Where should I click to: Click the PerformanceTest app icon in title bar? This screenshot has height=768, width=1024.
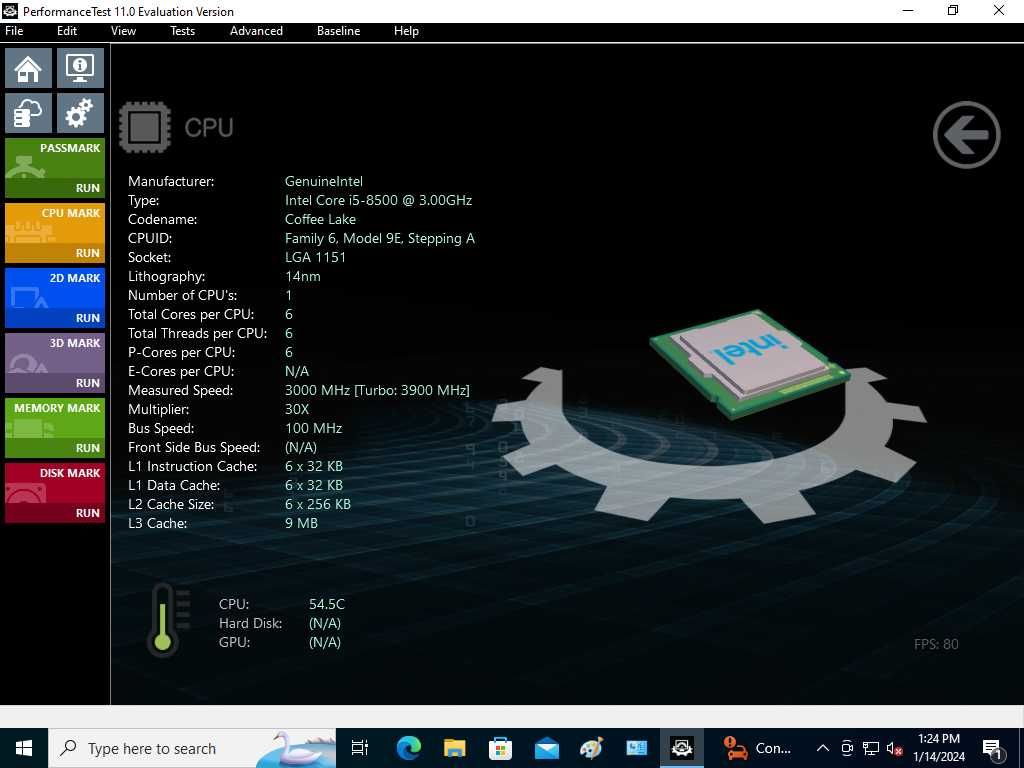[x=10, y=10]
